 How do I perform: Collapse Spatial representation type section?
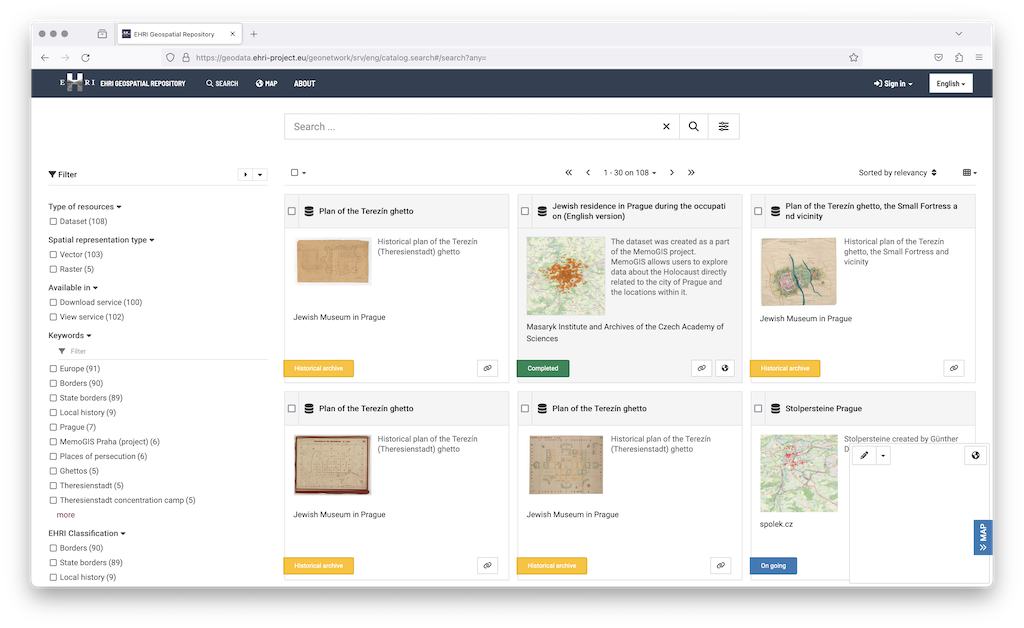click(101, 240)
